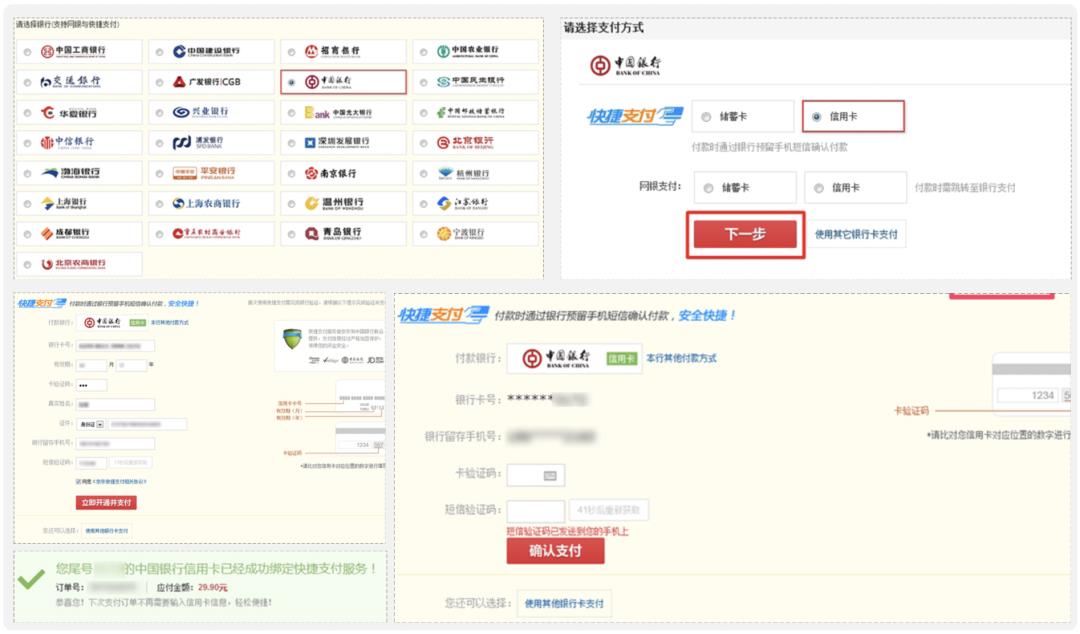Click the 中国光大银行 logo
Image resolution: width=1080 pixels, height=634 pixels.
pyautogui.click(x=338, y=112)
